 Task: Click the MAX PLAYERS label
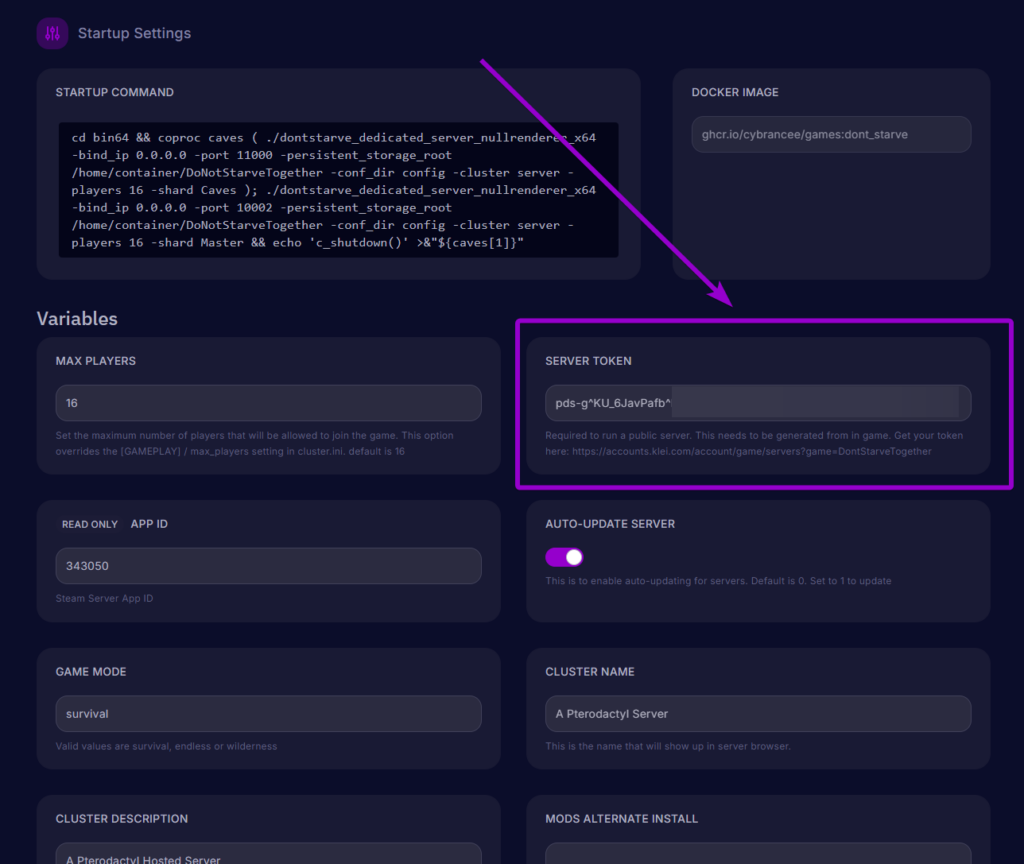pyautogui.click(x=96, y=361)
